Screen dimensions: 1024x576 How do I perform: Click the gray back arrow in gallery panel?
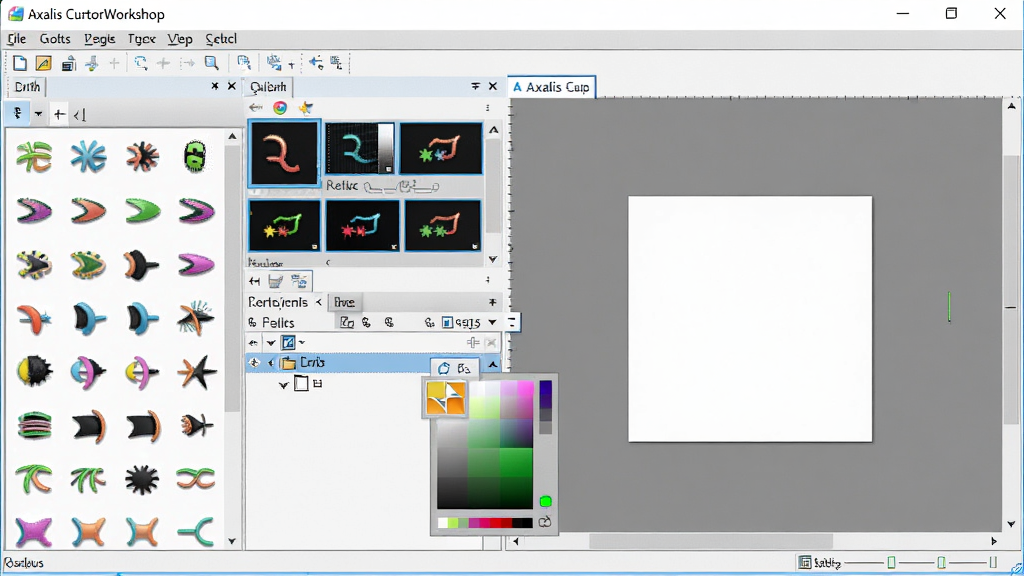[x=255, y=108]
